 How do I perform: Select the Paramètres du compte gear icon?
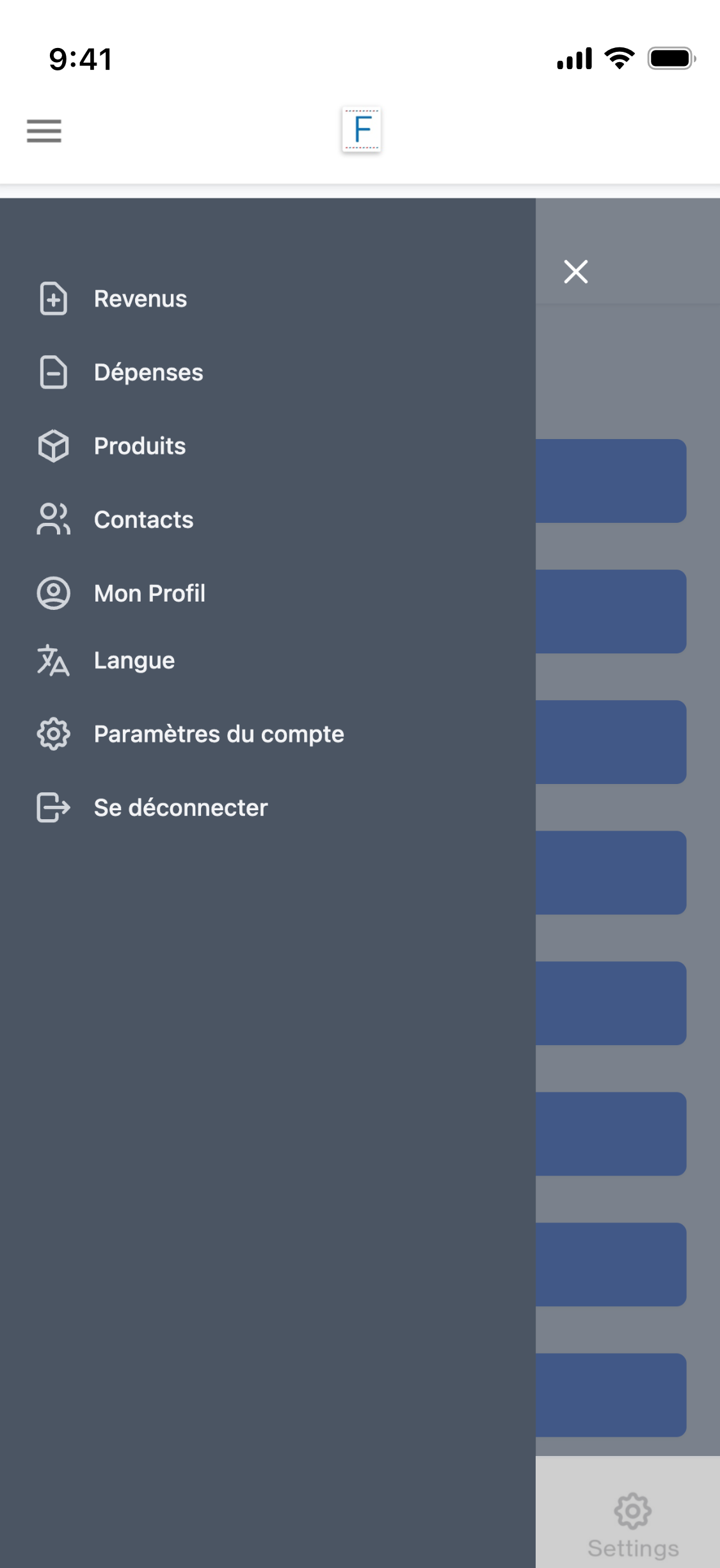pos(52,734)
